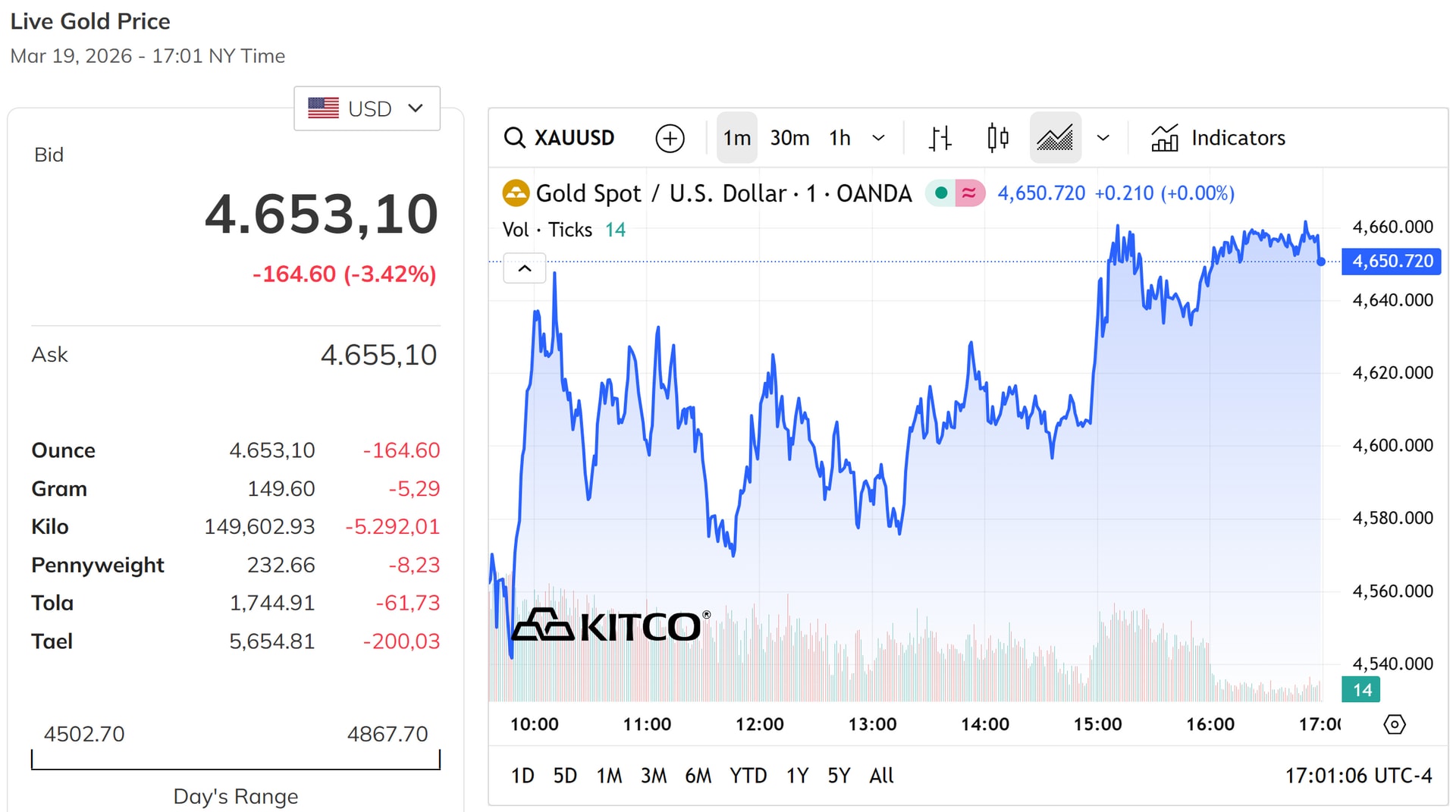This screenshot has width=1456, height=812.
Task: Click the 17:01:06 UTC-4 timezone button
Action: click(x=1357, y=776)
